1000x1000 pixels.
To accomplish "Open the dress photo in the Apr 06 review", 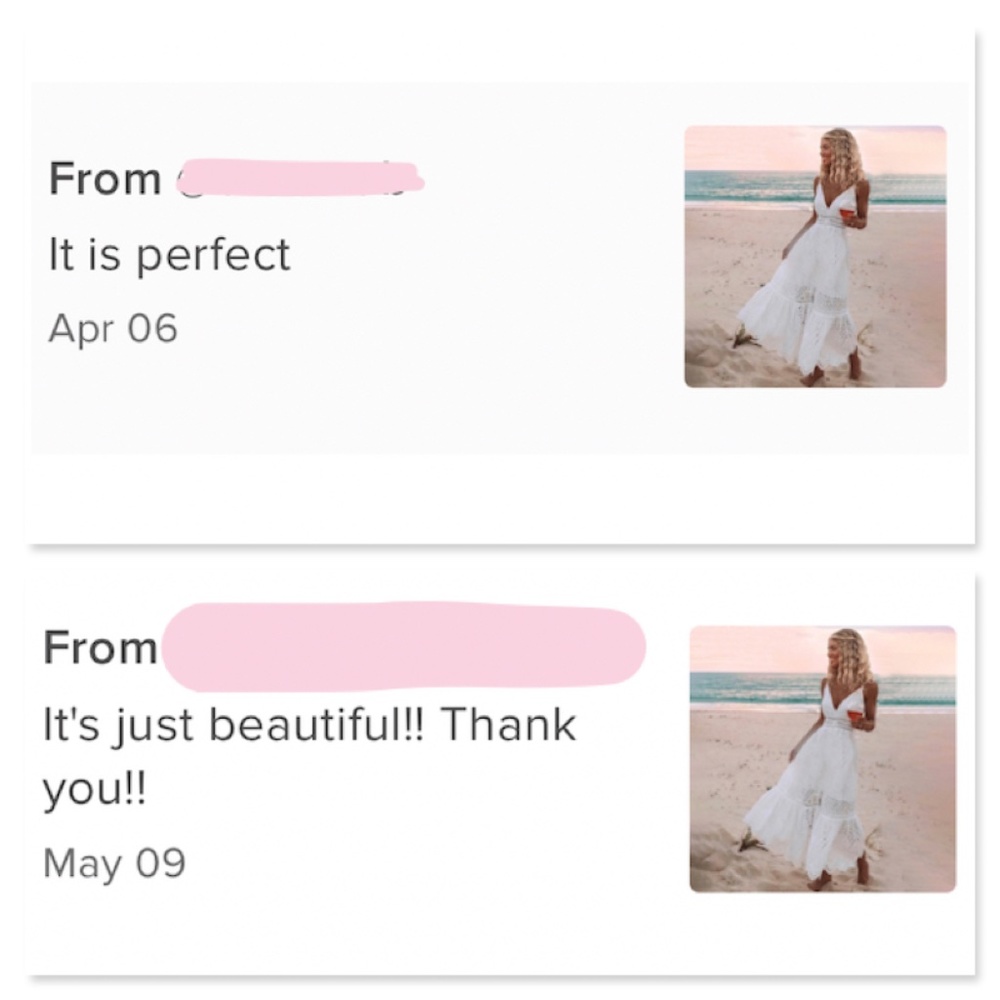I will 814,256.
